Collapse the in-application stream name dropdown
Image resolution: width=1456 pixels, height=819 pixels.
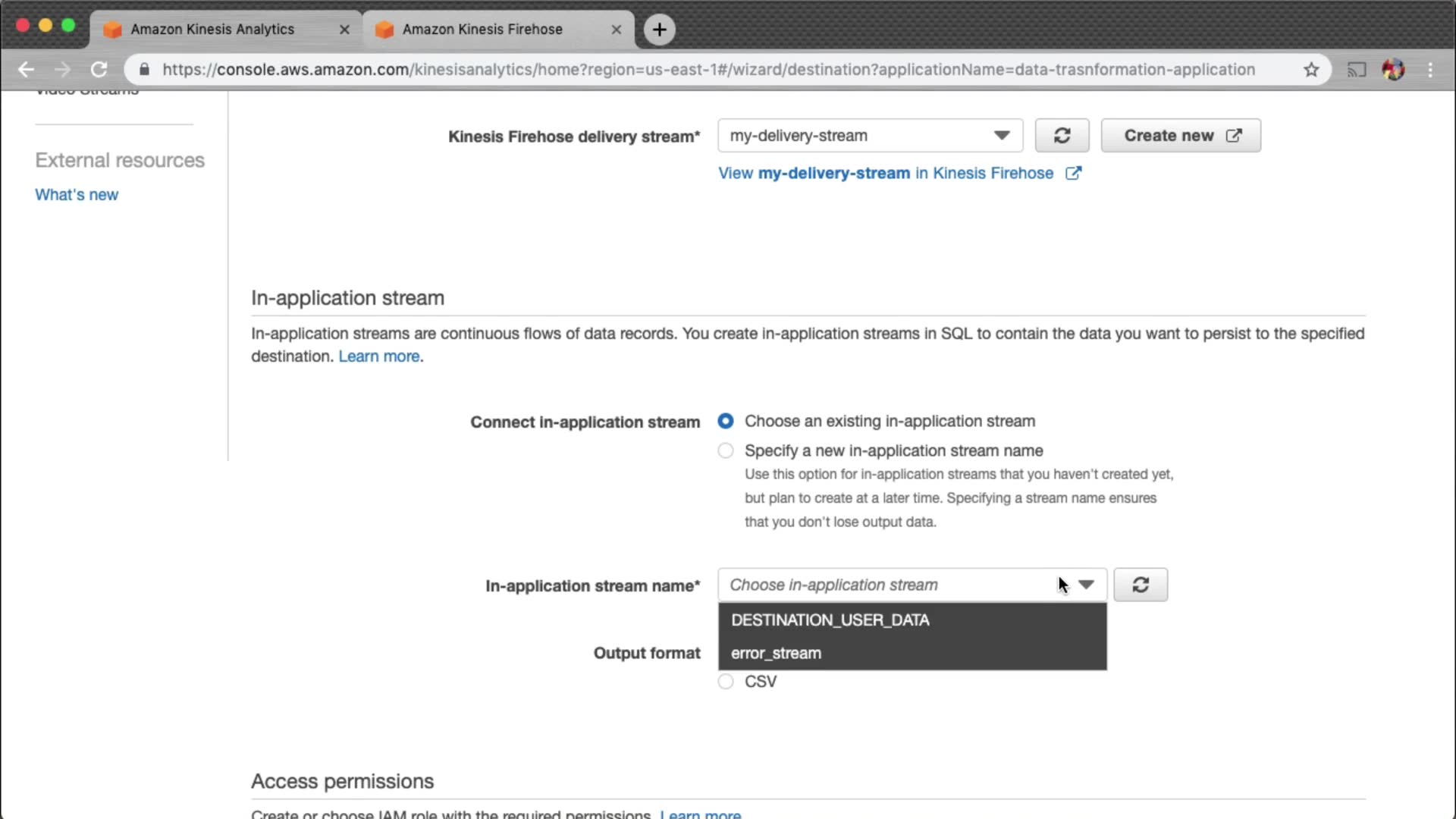tap(1086, 585)
